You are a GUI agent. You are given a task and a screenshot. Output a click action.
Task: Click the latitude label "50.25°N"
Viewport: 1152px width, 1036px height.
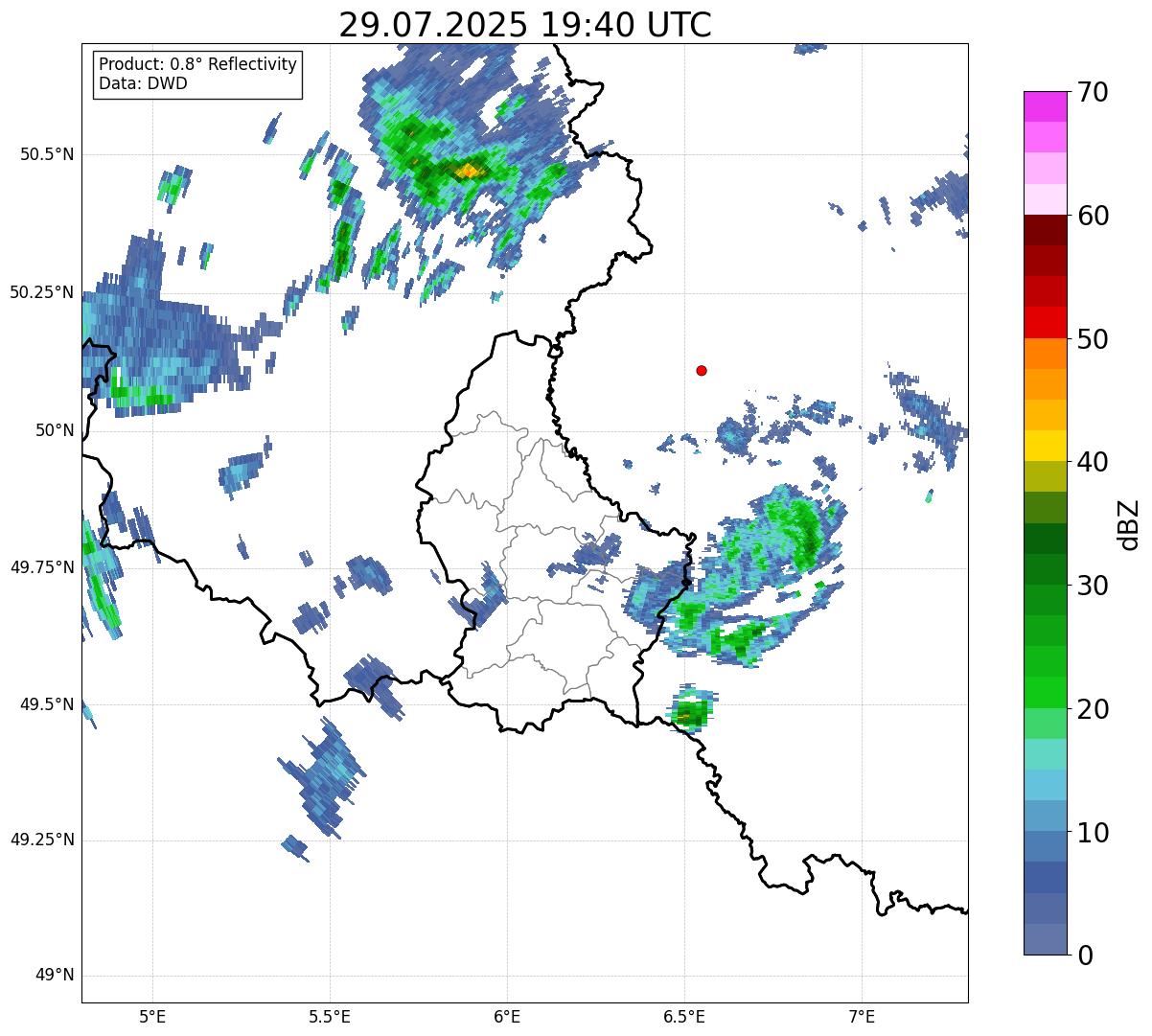(42, 292)
